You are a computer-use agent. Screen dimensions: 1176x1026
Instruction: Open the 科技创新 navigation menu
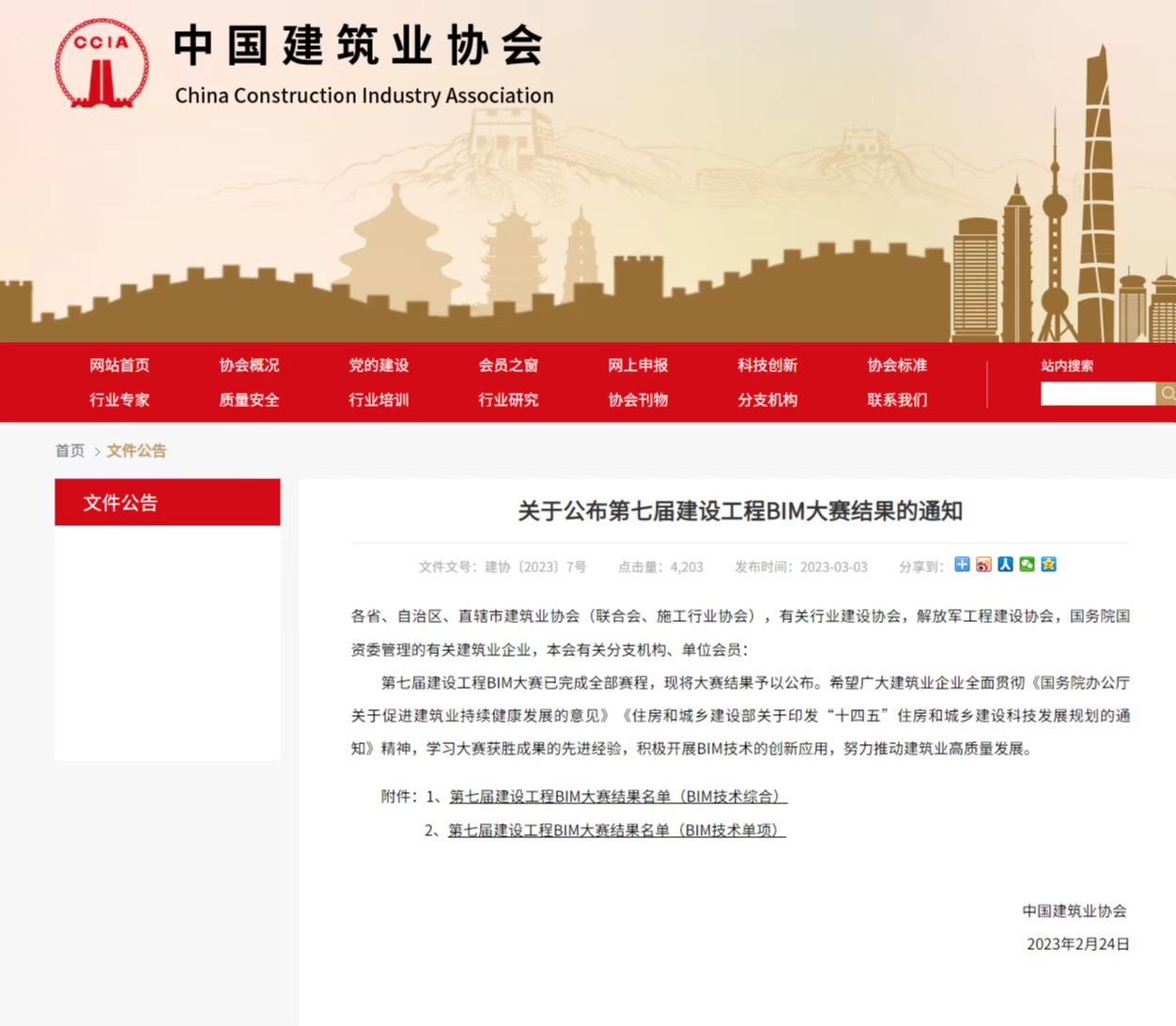click(766, 365)
